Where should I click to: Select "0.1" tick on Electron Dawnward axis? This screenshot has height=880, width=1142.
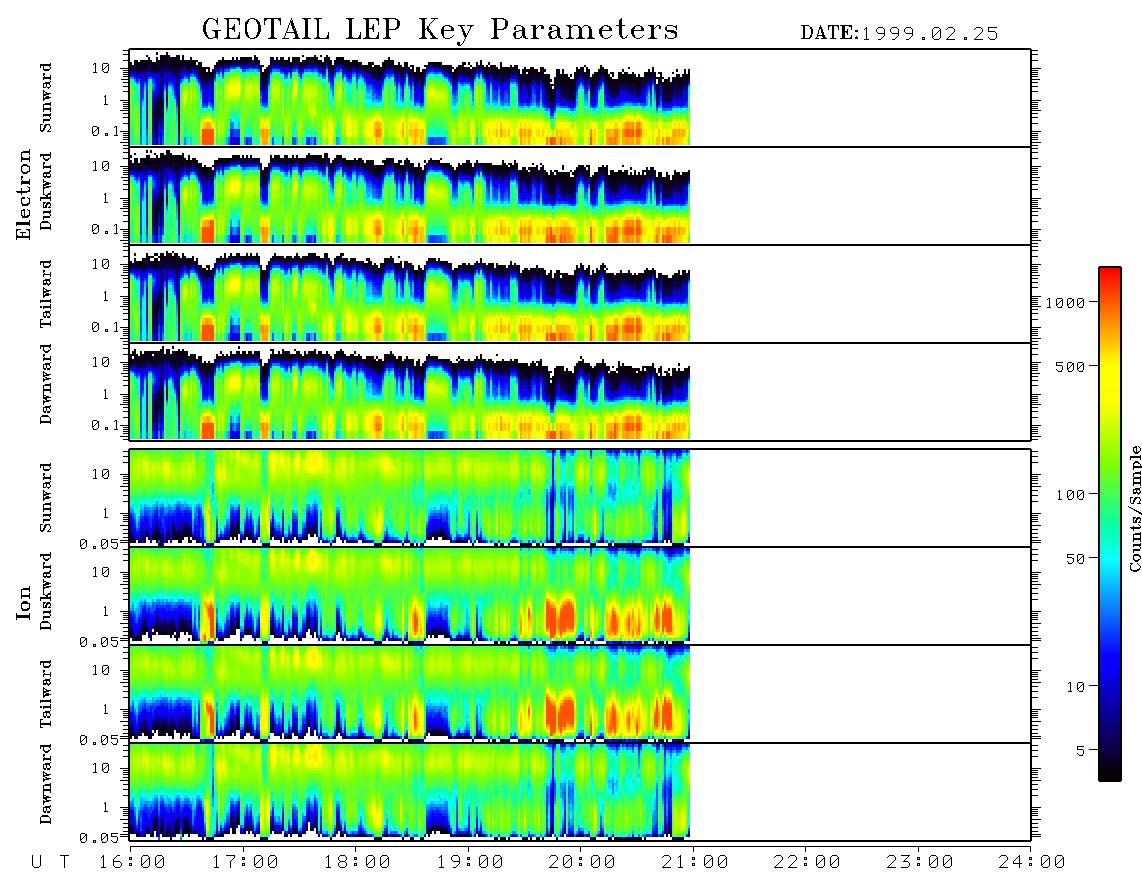click(105, 425)
